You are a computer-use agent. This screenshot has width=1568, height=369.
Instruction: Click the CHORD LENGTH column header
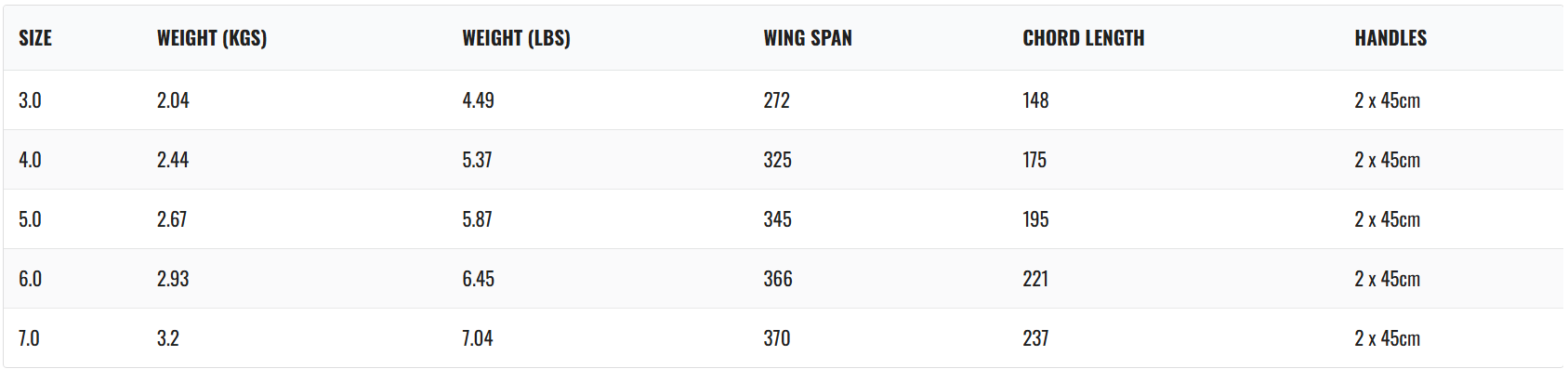coord(1084,38)
